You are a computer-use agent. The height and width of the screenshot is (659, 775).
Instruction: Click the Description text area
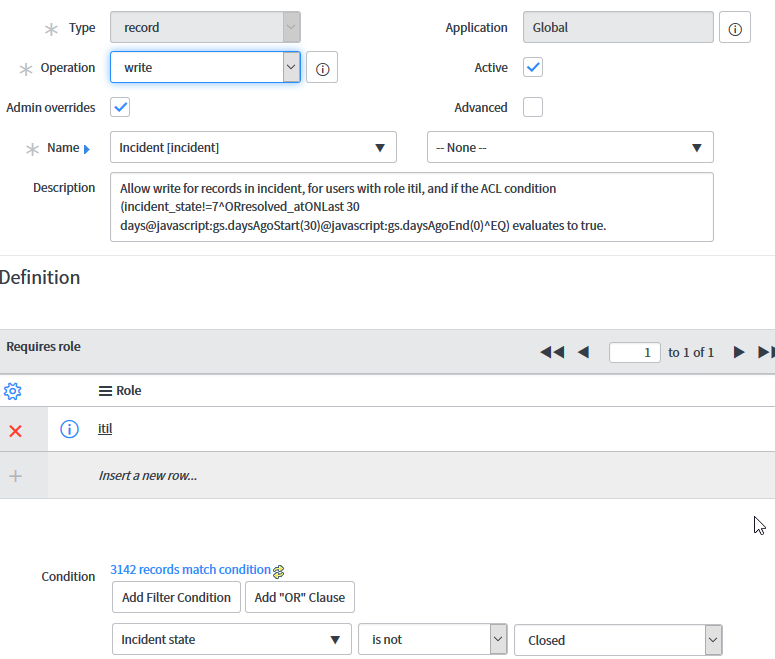tap(412, 207)
